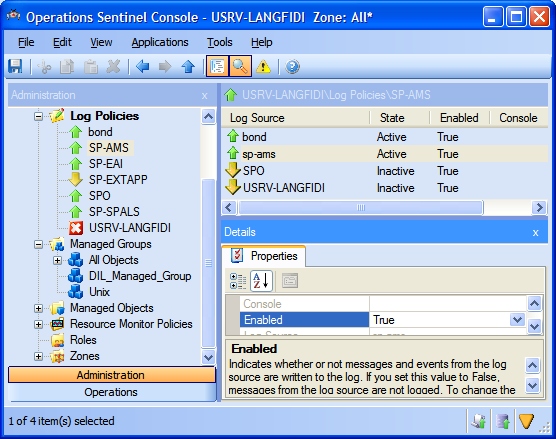Expand the Managed Objects tree node

click(x=38, y=308)
